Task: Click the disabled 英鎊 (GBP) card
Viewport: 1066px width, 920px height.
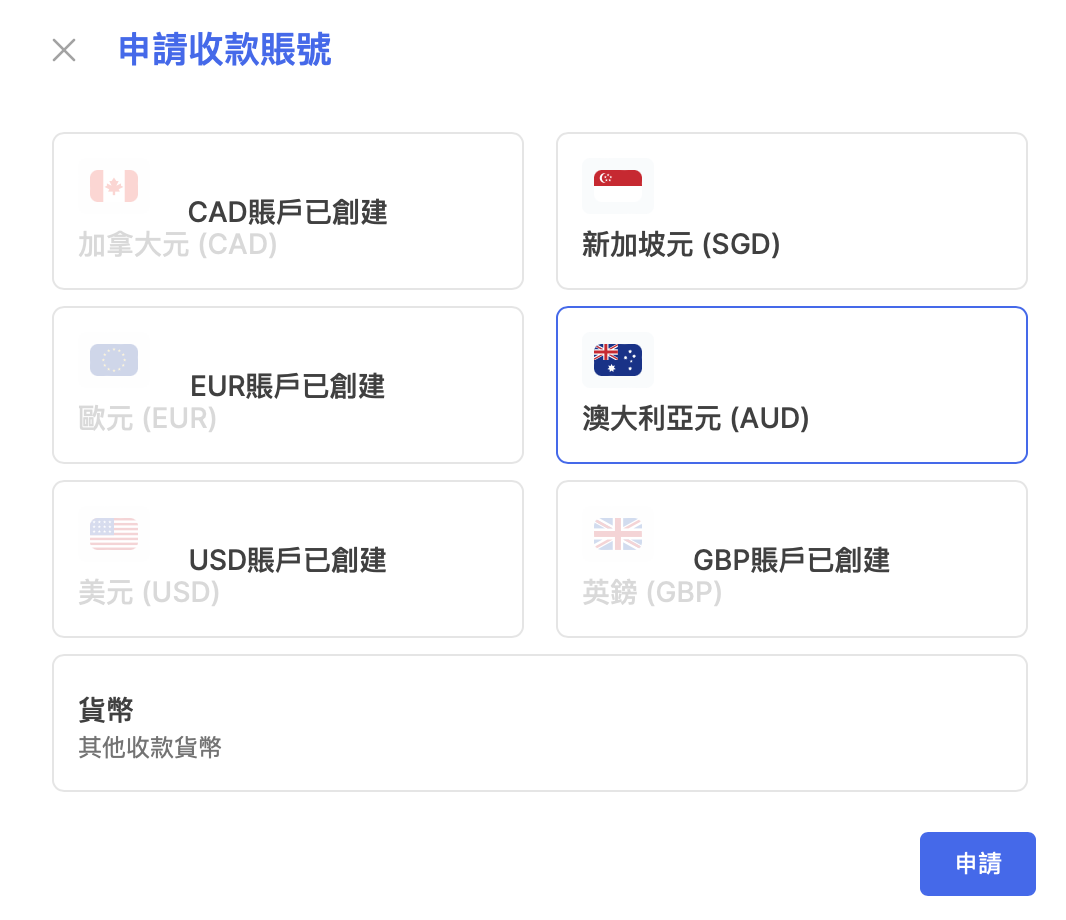Action: tap(791, 559)
